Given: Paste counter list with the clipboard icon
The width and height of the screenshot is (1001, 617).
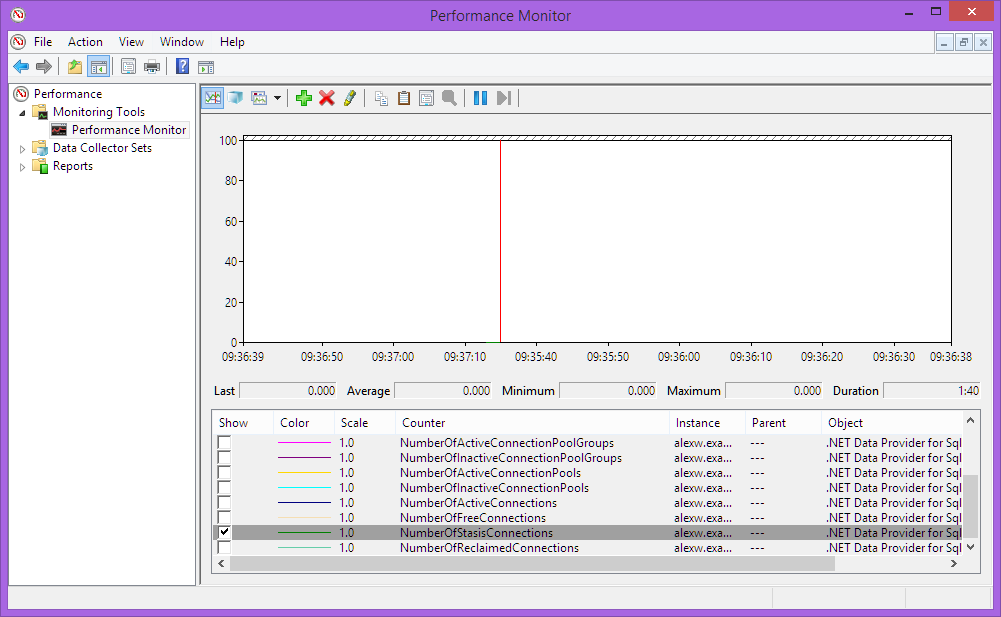Looking at the screenshot, I should (x=403, y=97).
